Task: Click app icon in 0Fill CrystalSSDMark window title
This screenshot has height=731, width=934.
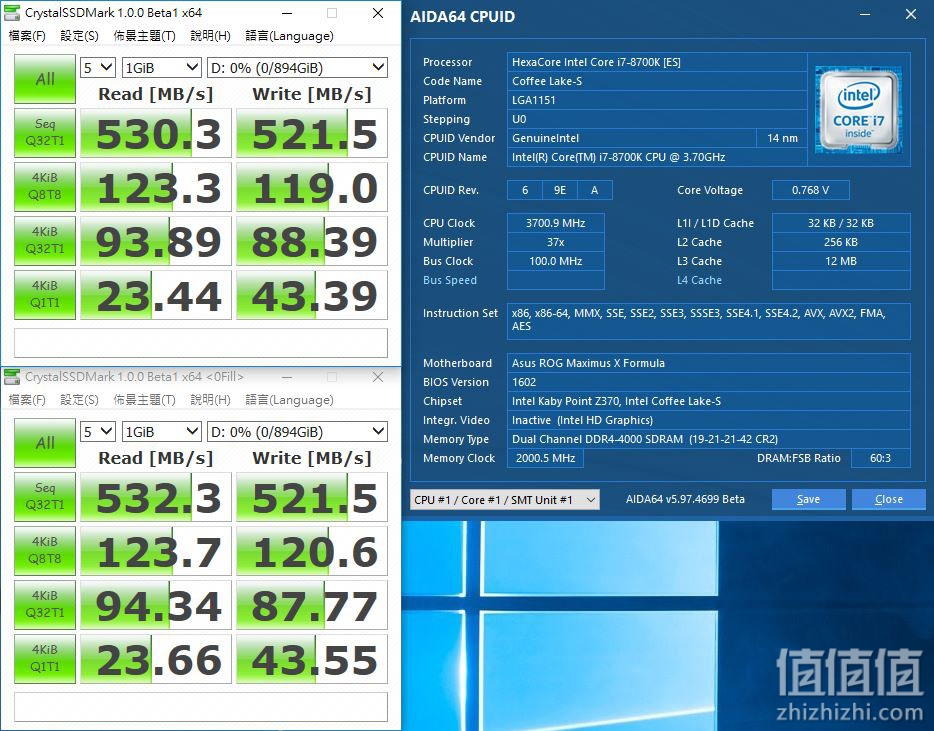Action: pos(11,377)
